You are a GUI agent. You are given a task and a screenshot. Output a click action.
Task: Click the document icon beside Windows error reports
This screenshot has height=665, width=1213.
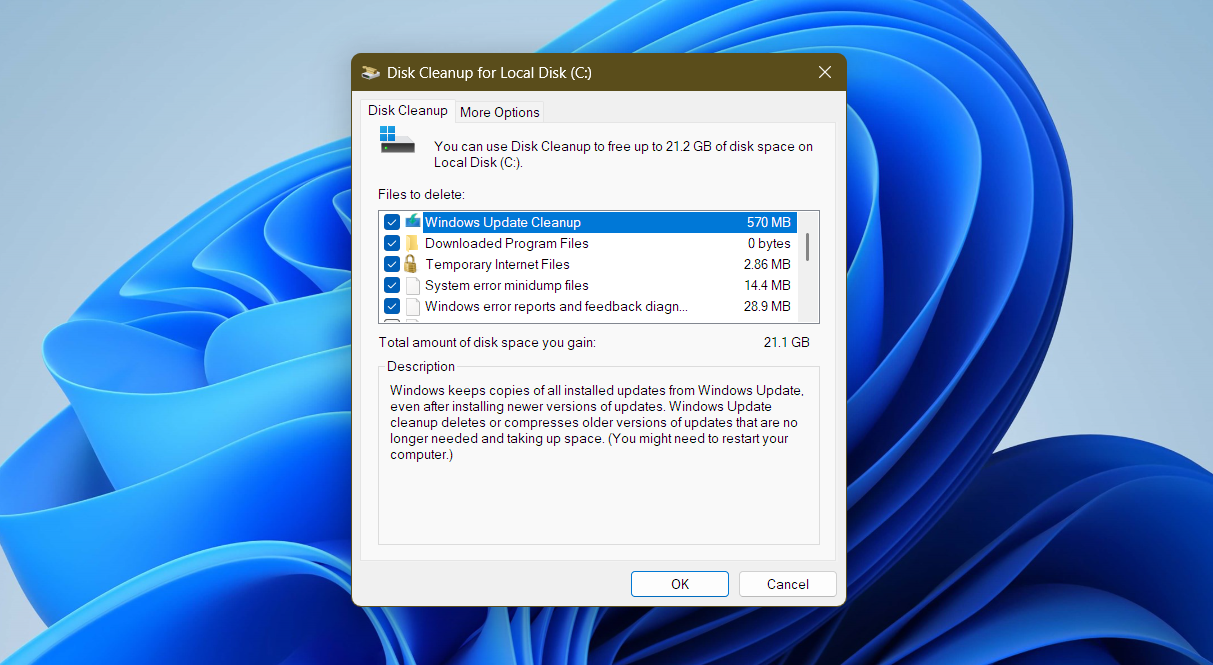[412, 306]
